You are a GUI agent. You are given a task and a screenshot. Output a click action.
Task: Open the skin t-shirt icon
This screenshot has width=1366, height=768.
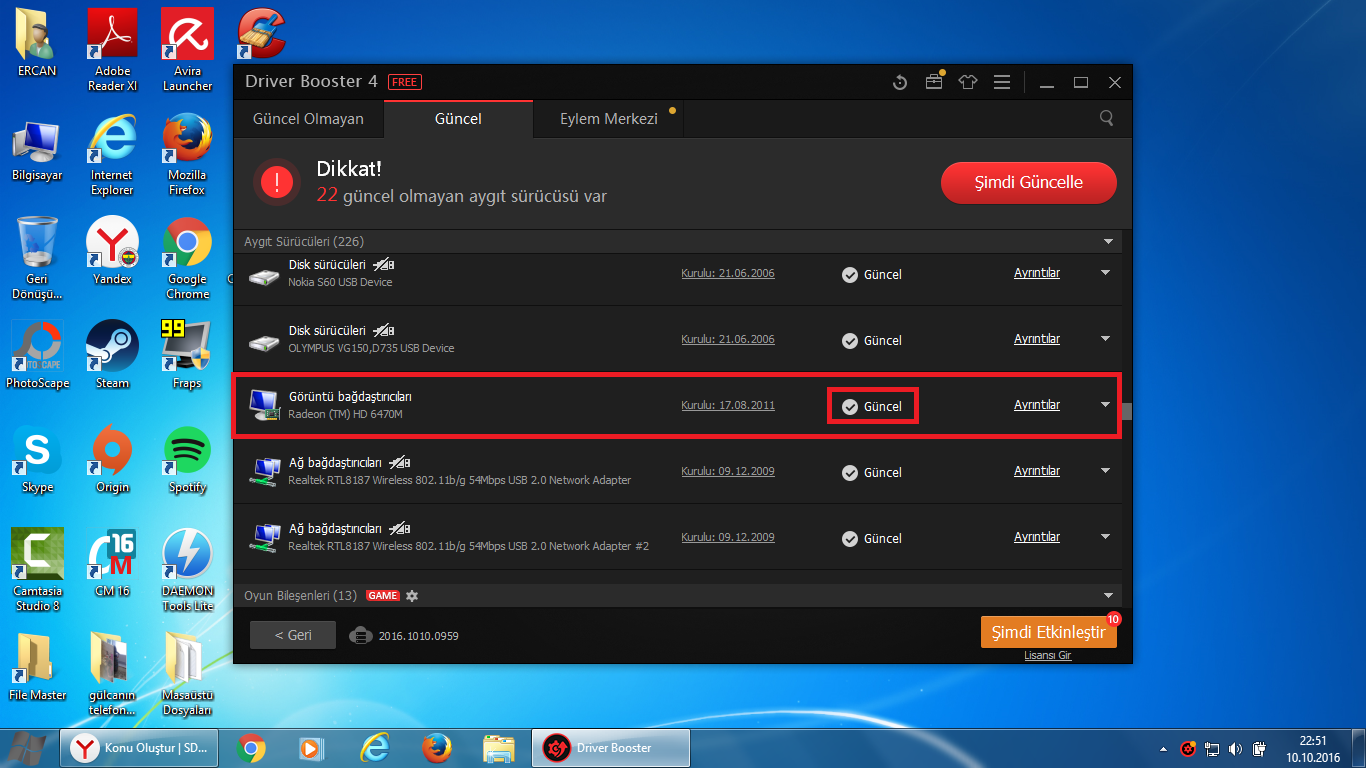(x=967, y=82)
